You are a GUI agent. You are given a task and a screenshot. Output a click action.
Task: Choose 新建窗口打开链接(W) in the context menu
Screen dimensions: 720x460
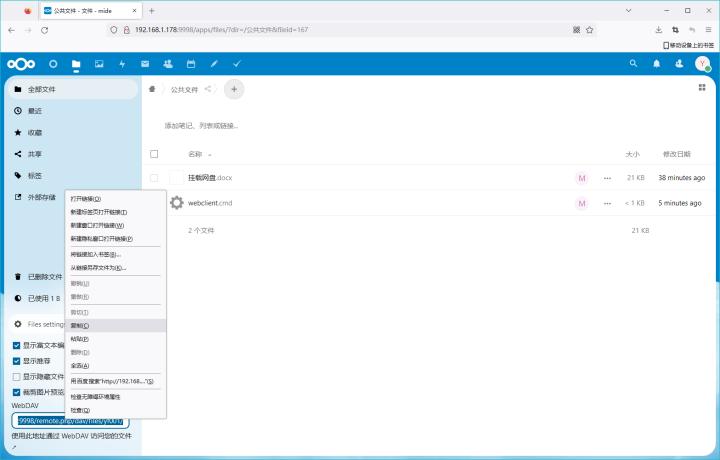point(116,225)
